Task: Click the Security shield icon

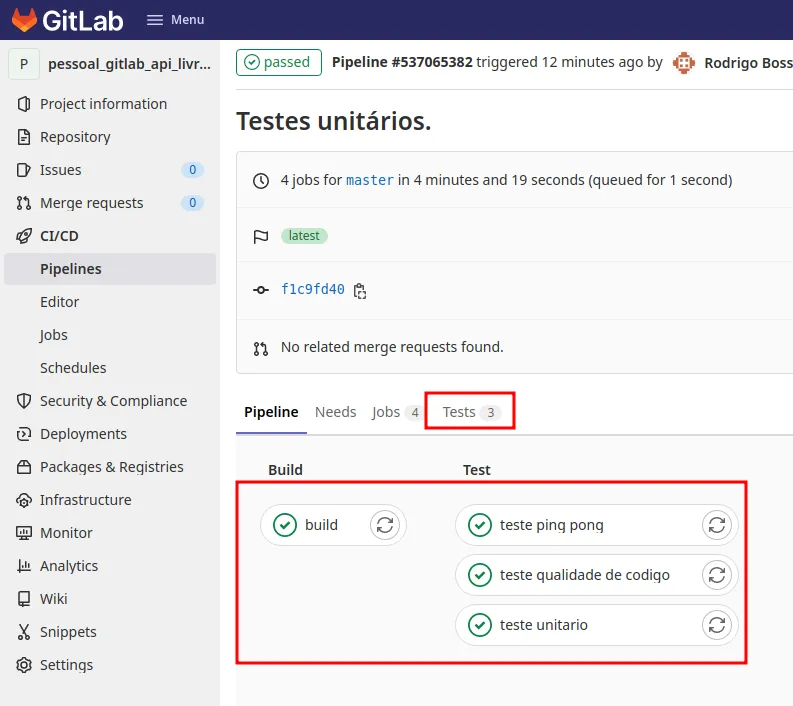Action: pyautogui.click(x=24, y=401)
